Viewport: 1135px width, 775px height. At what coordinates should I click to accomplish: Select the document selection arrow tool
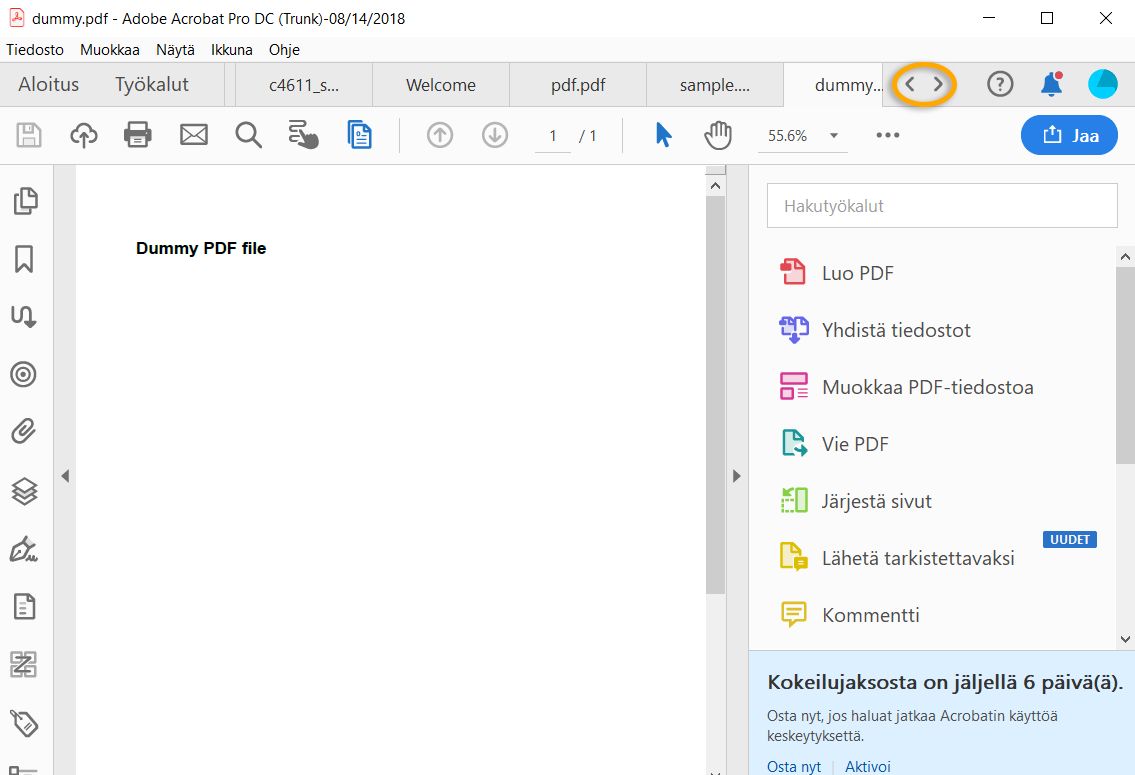click(x=663, y=134)
